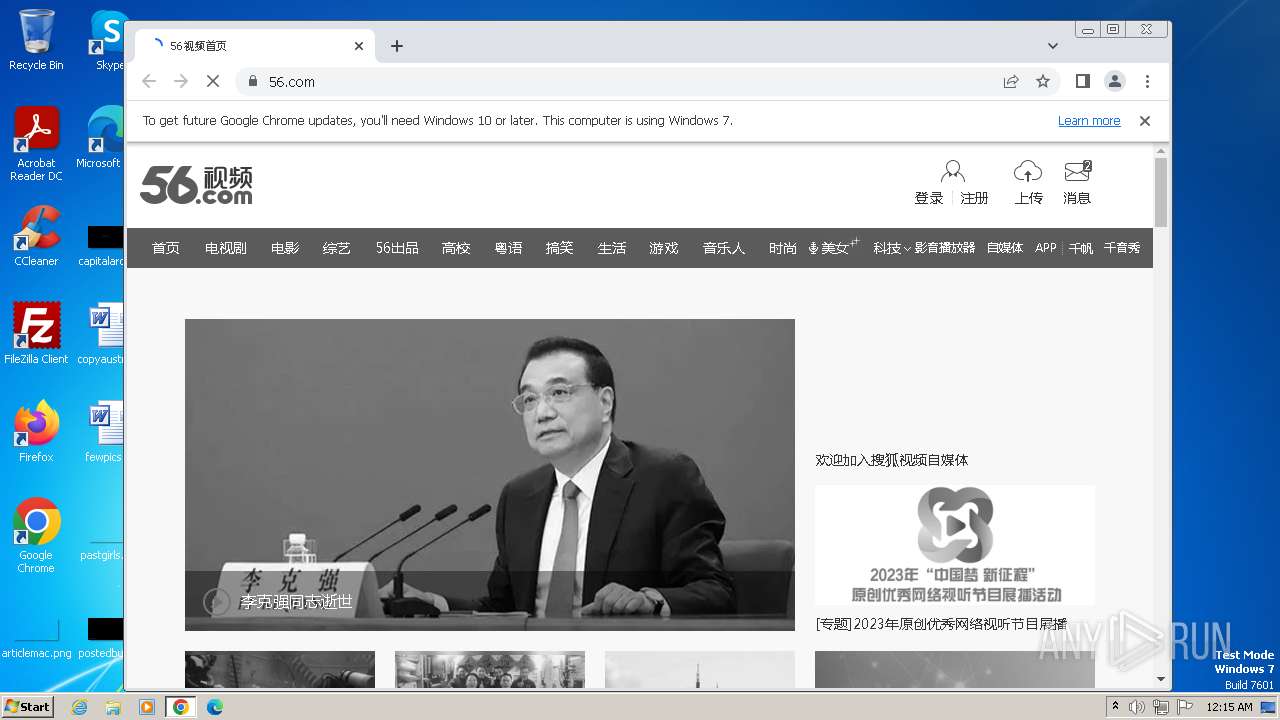The width and height of the screenshot is (1280, 720).
Task: Open the messages envelope icon
Action: coord(1077,171)
